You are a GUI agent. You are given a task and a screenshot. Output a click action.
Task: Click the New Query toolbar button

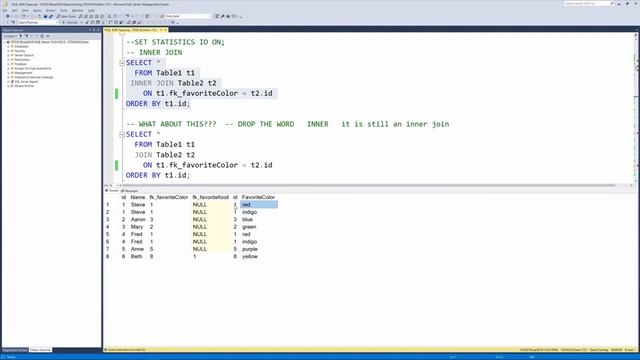tap(66, 16)
